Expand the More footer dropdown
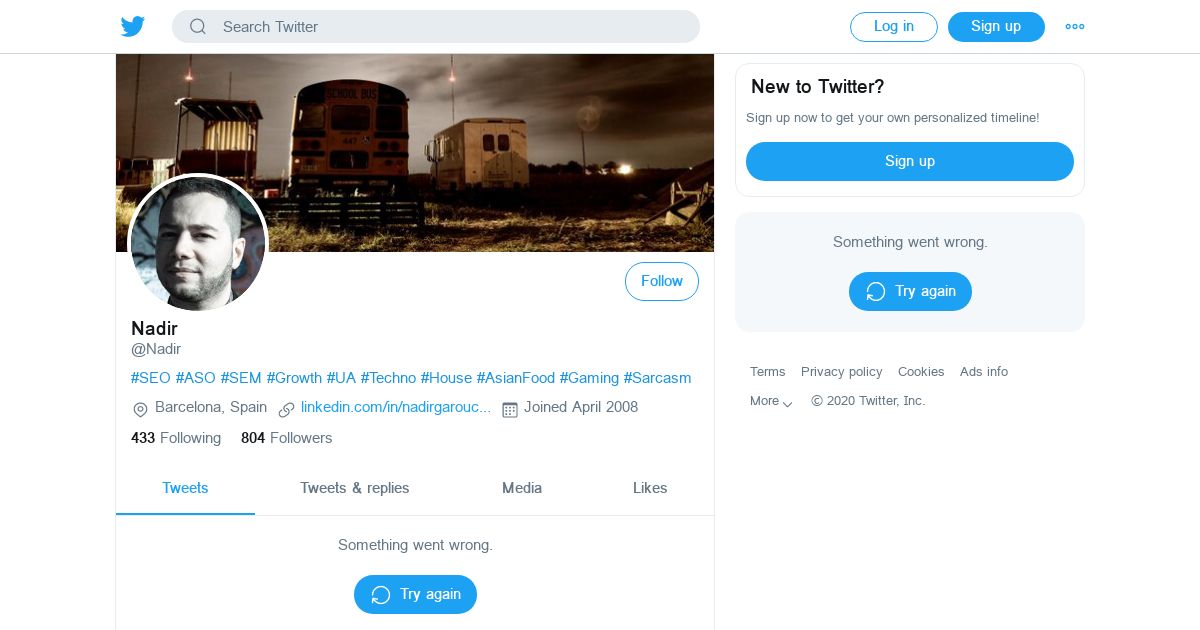Image resolution: width=1200 pixels, height=630 pixels. (x=771, y=401)
